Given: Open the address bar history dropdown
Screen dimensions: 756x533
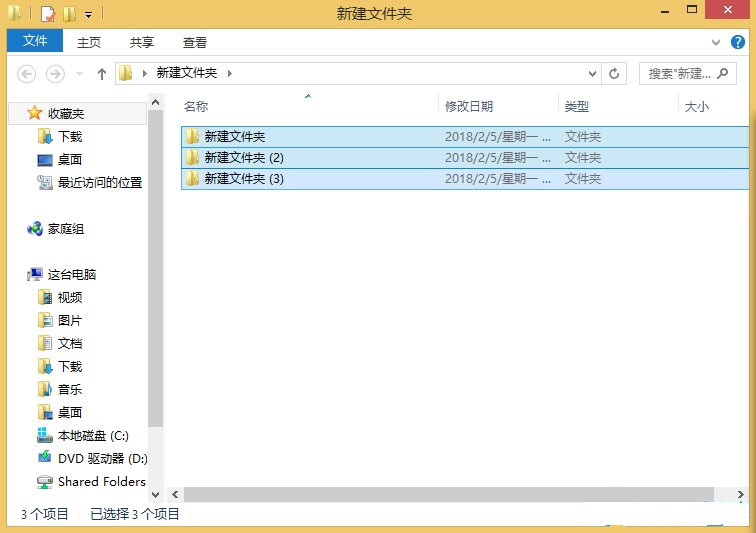Looking at the screenshot, I should (x=592, y=73).
